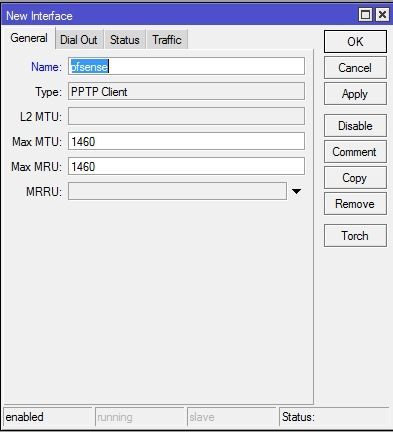Screen dimensions: 393x432
Task: Confirm with the OK button
Action: [x=355, y=42]
